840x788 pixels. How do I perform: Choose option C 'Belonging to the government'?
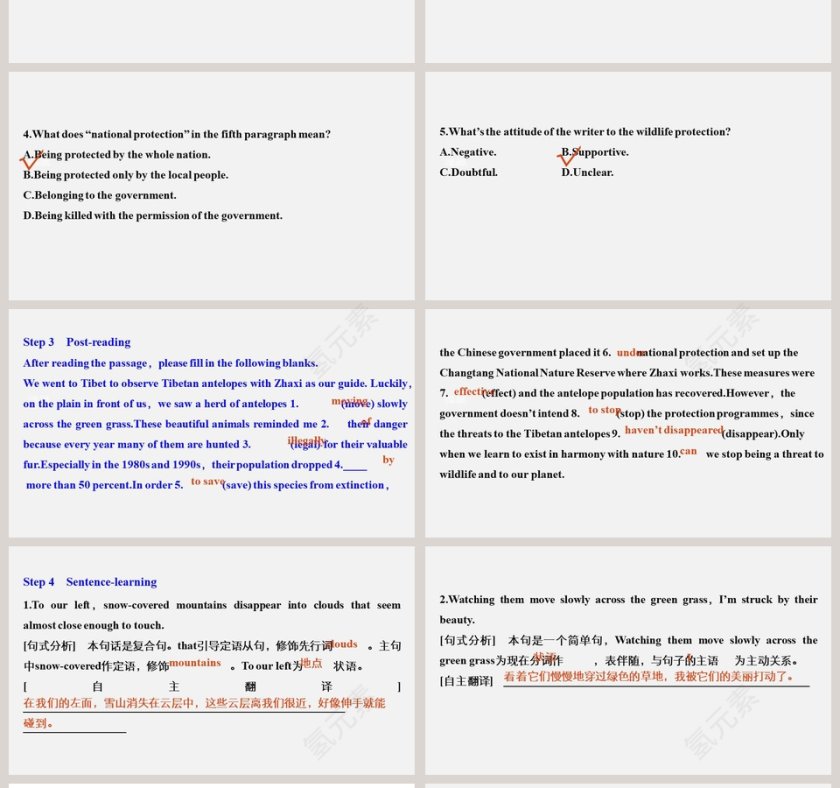pos(99,195)
